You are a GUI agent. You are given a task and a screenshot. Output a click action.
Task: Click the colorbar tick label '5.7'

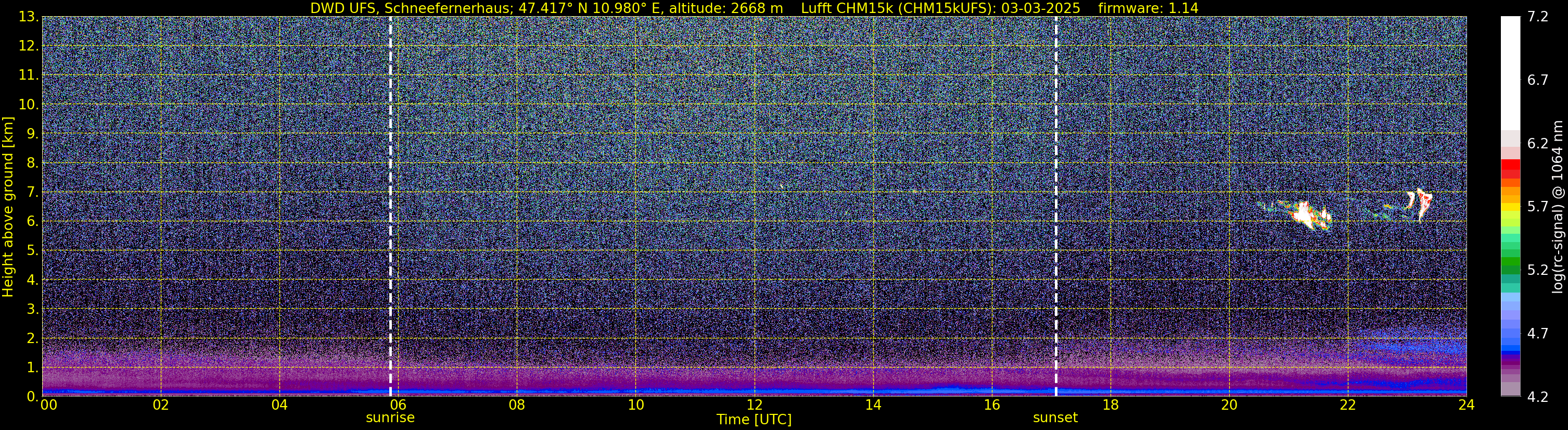(x=1538, y=207)
